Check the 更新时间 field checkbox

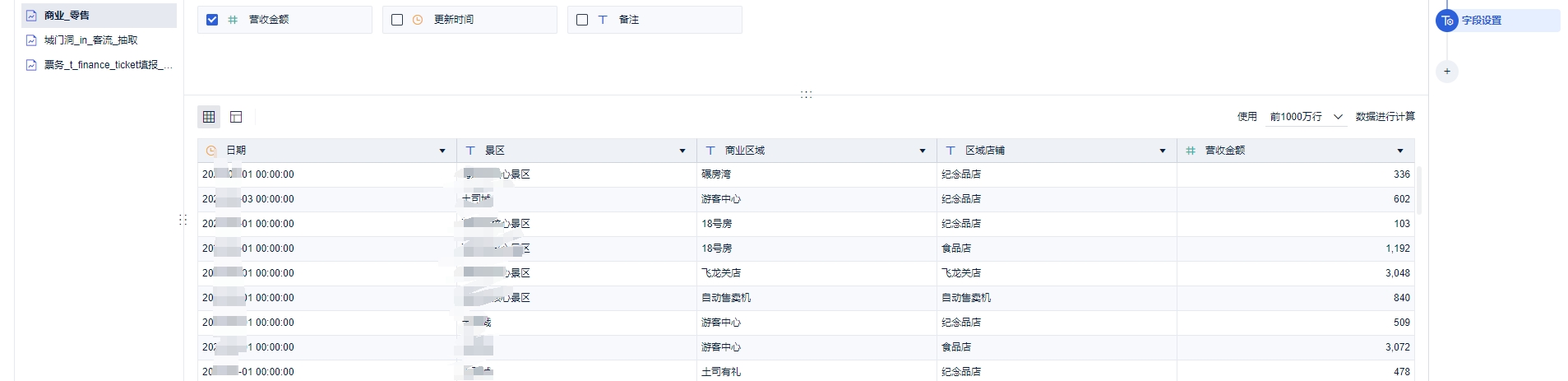point(397,20)
